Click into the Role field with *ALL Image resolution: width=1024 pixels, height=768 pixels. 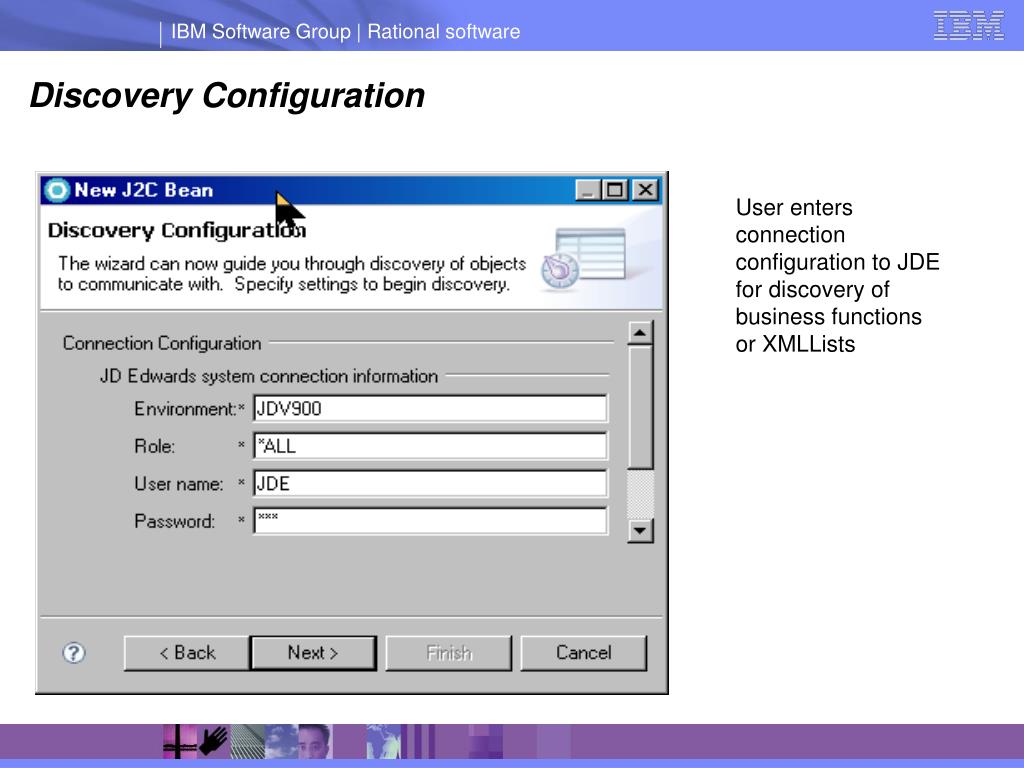430,446
